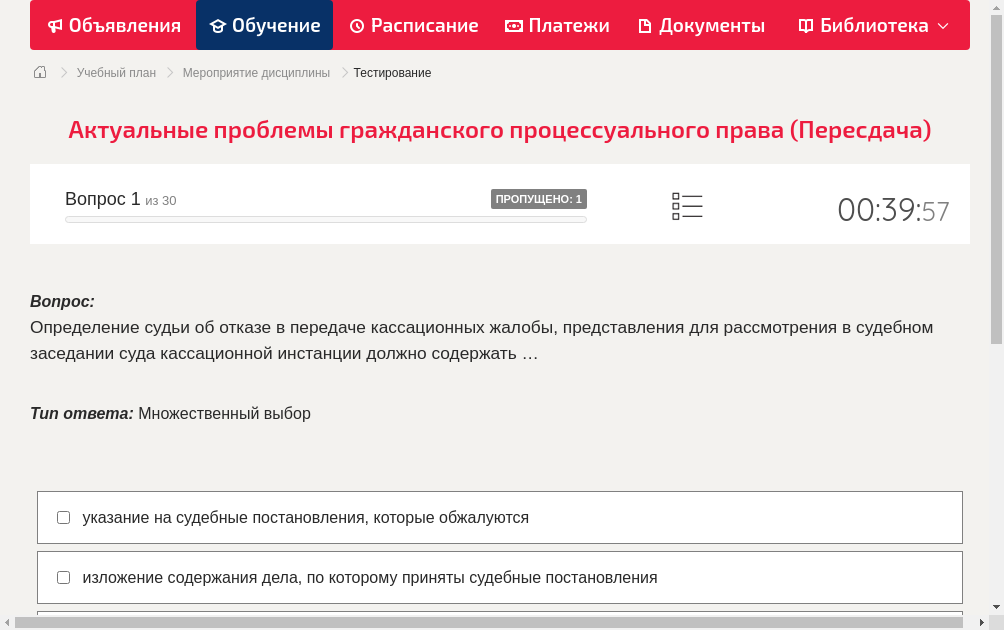Viewport: 1004px width, 630px height.
Task: Click the document icon on Документы
Action: point(646,25)
